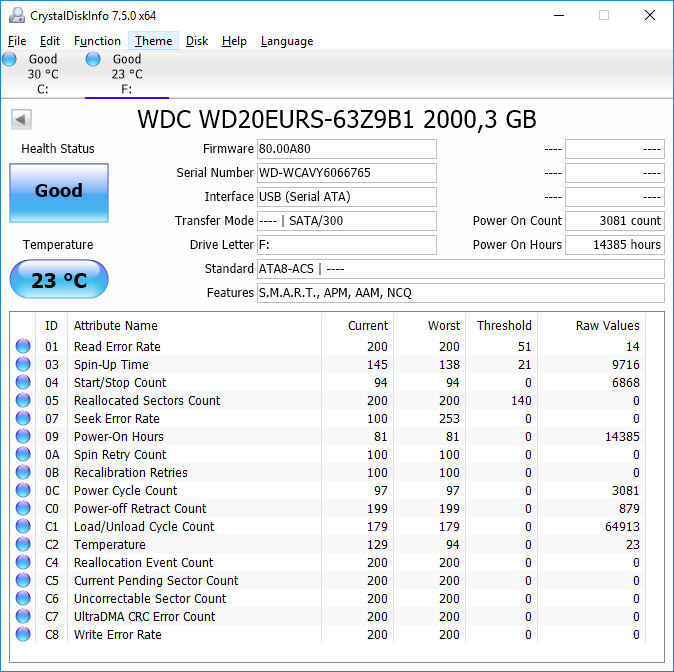Select the Standard field ATA8-ACS
The image size is (674, 672).
tap(461, 269)
